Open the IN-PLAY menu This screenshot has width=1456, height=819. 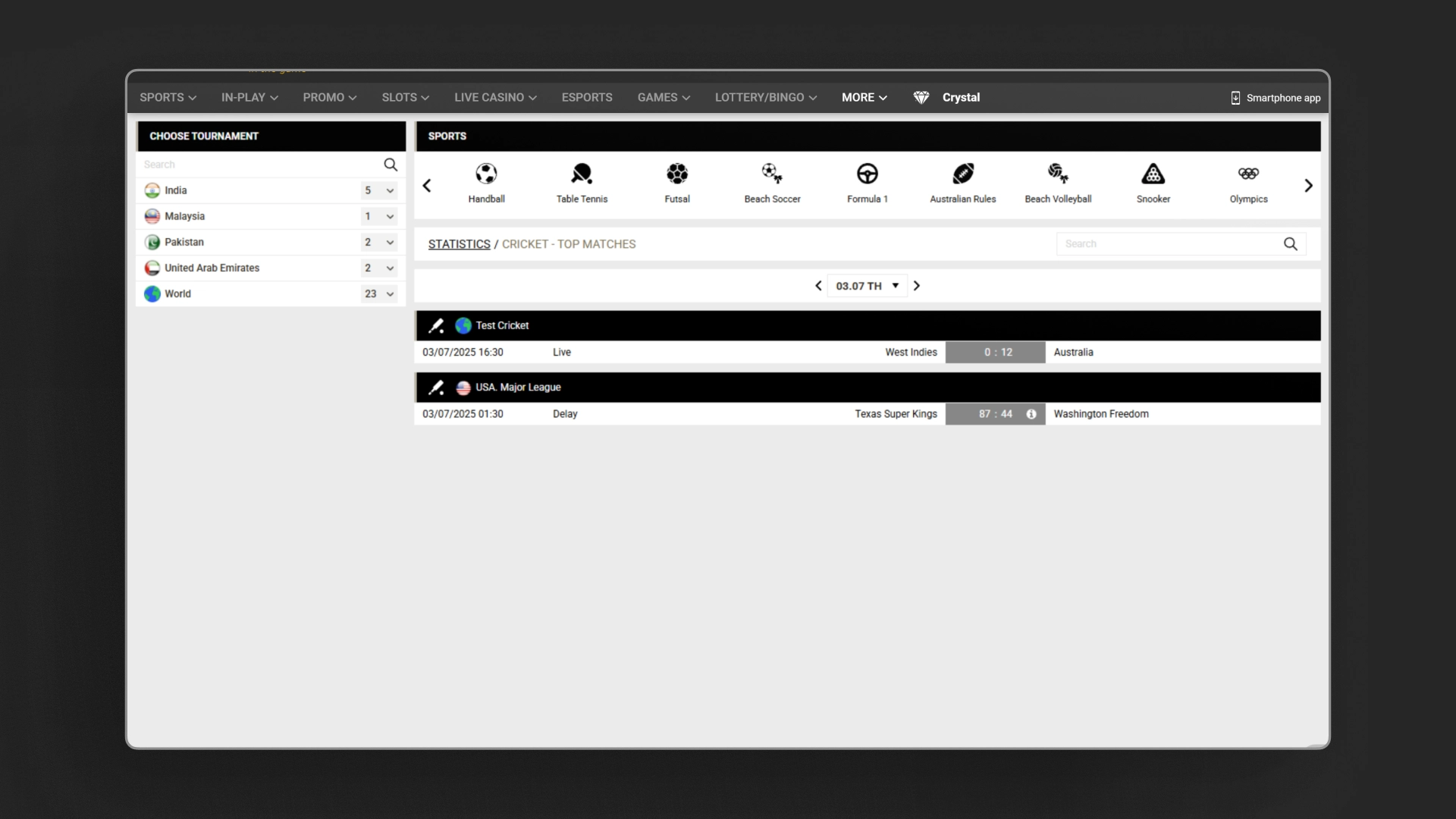pyautogui.click(x=249, y=98)
